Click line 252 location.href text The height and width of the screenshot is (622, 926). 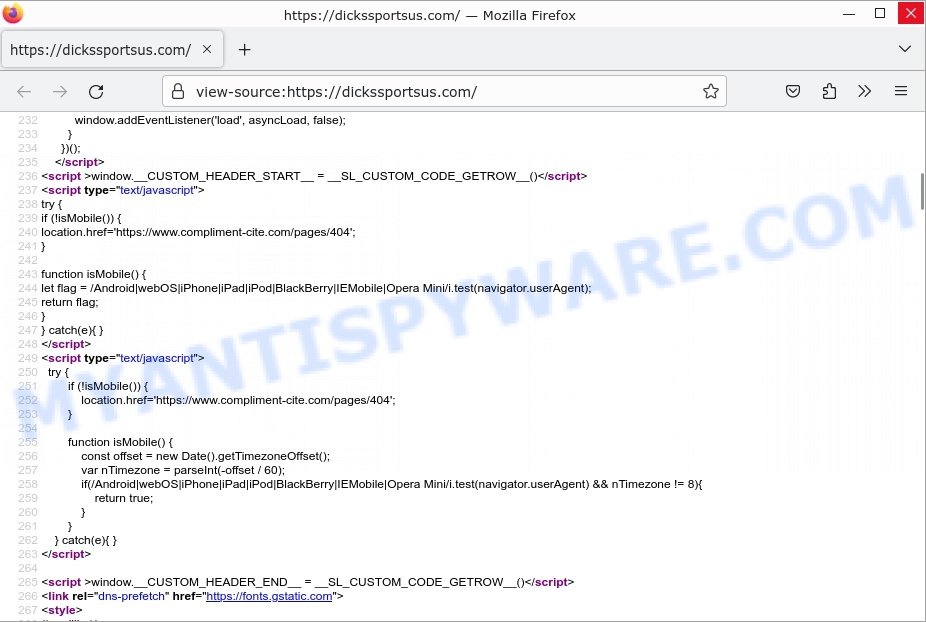tap(238, 400)
